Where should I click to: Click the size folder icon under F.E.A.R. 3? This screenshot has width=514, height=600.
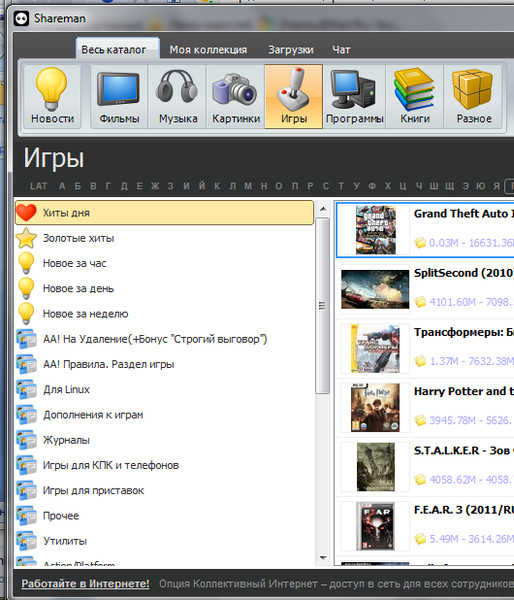(420, 539)
